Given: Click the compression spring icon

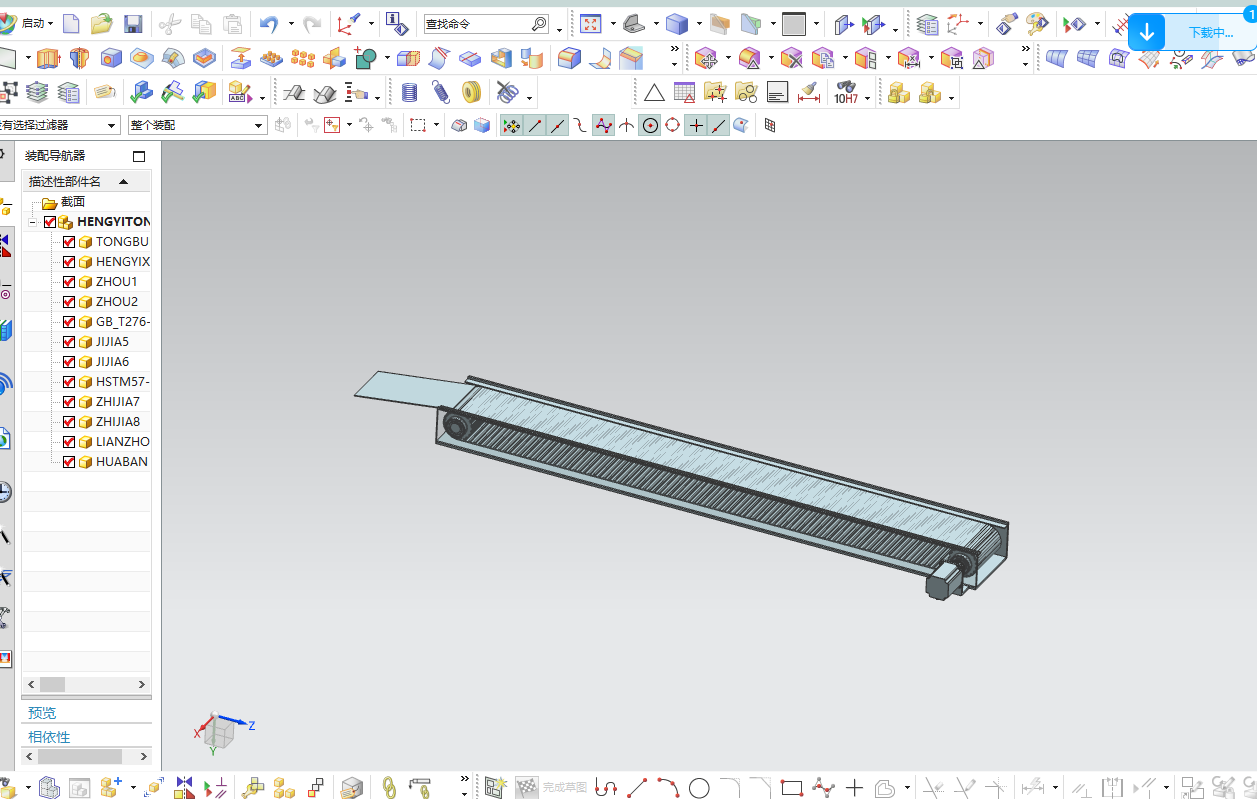Looking at the screenshot, I should point(409,93).
